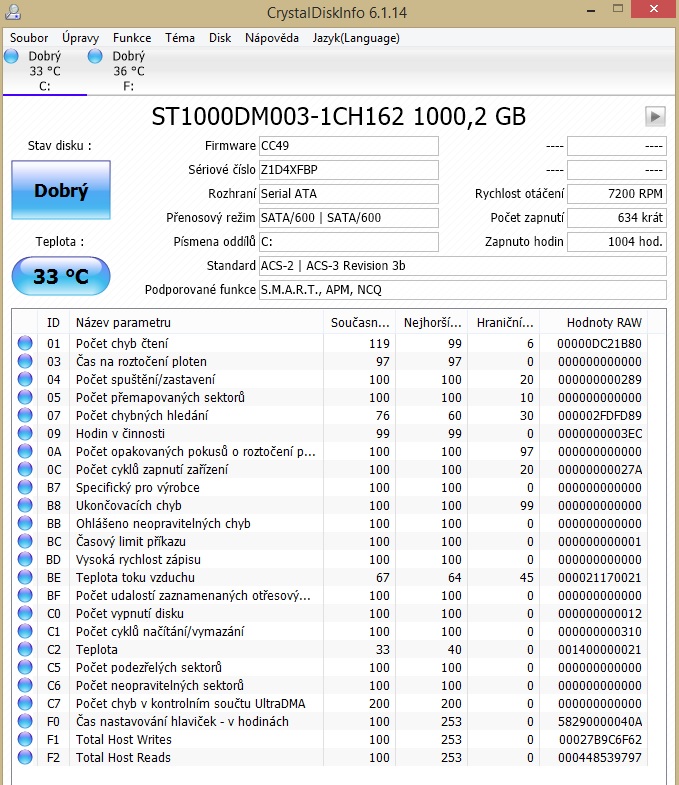
Task: Open the Téma menu
Action: 180,38
